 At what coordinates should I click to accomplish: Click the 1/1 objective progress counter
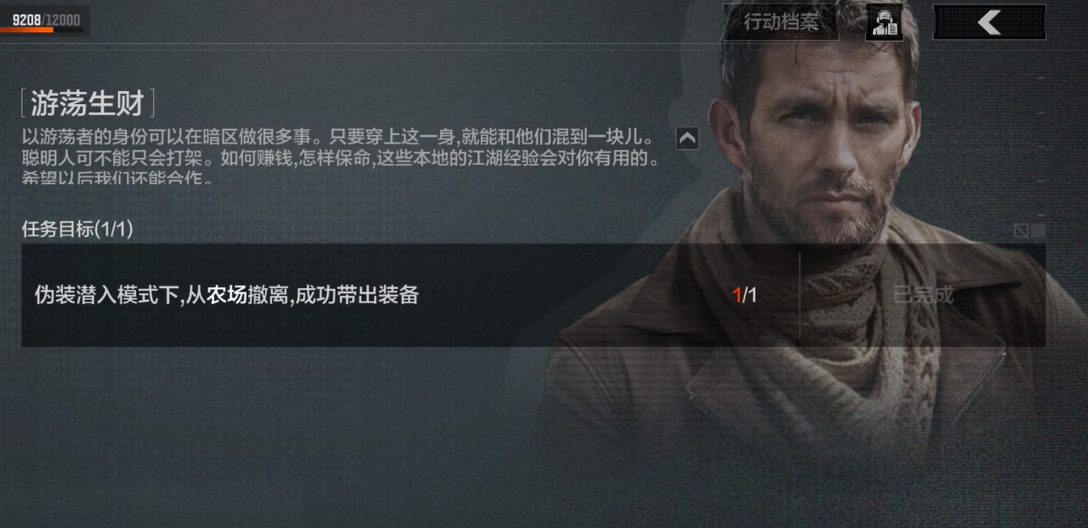[745, 296]
